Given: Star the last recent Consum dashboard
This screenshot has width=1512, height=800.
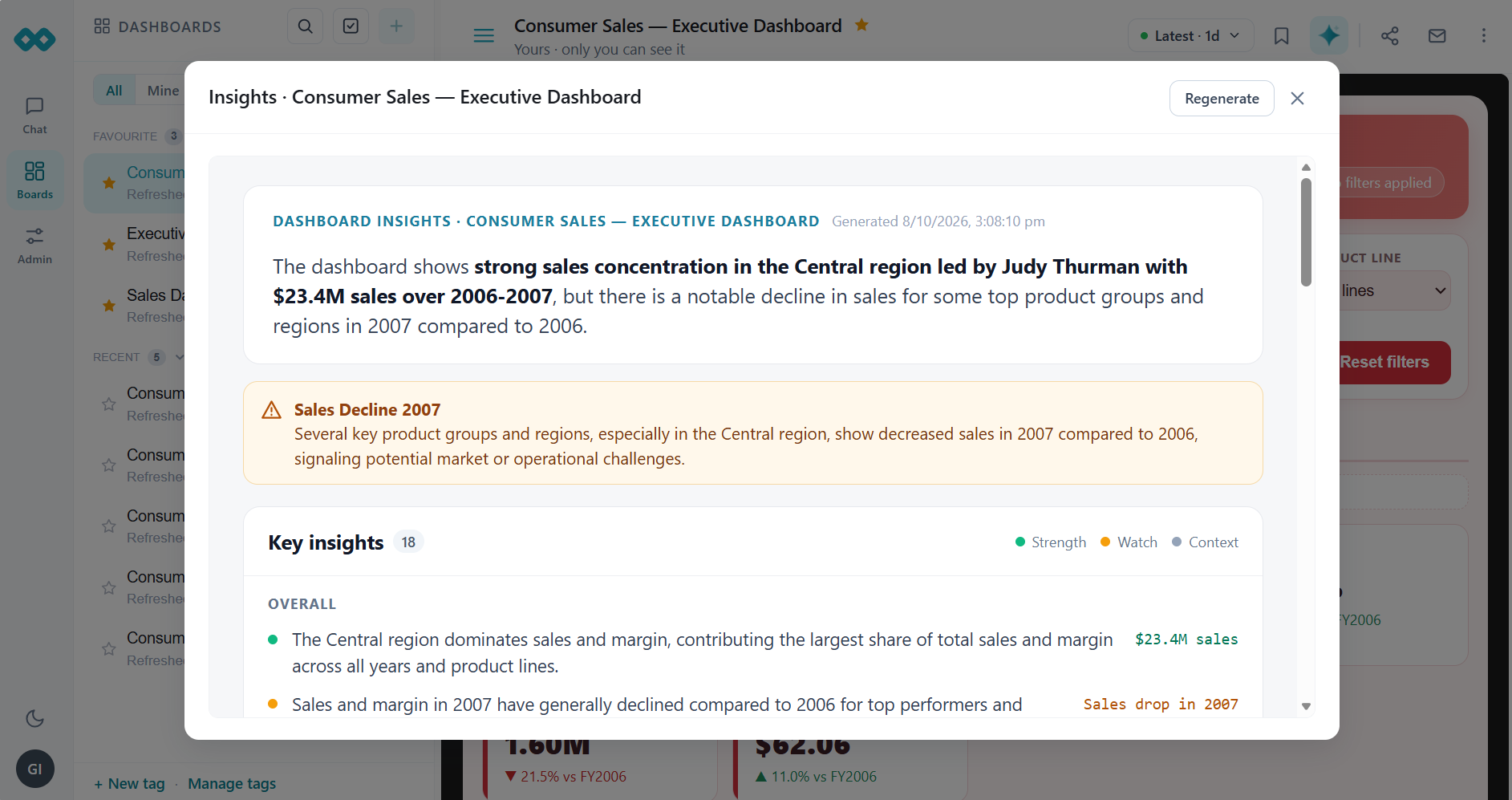Looking at the screenshot, I should coord(109,648).
